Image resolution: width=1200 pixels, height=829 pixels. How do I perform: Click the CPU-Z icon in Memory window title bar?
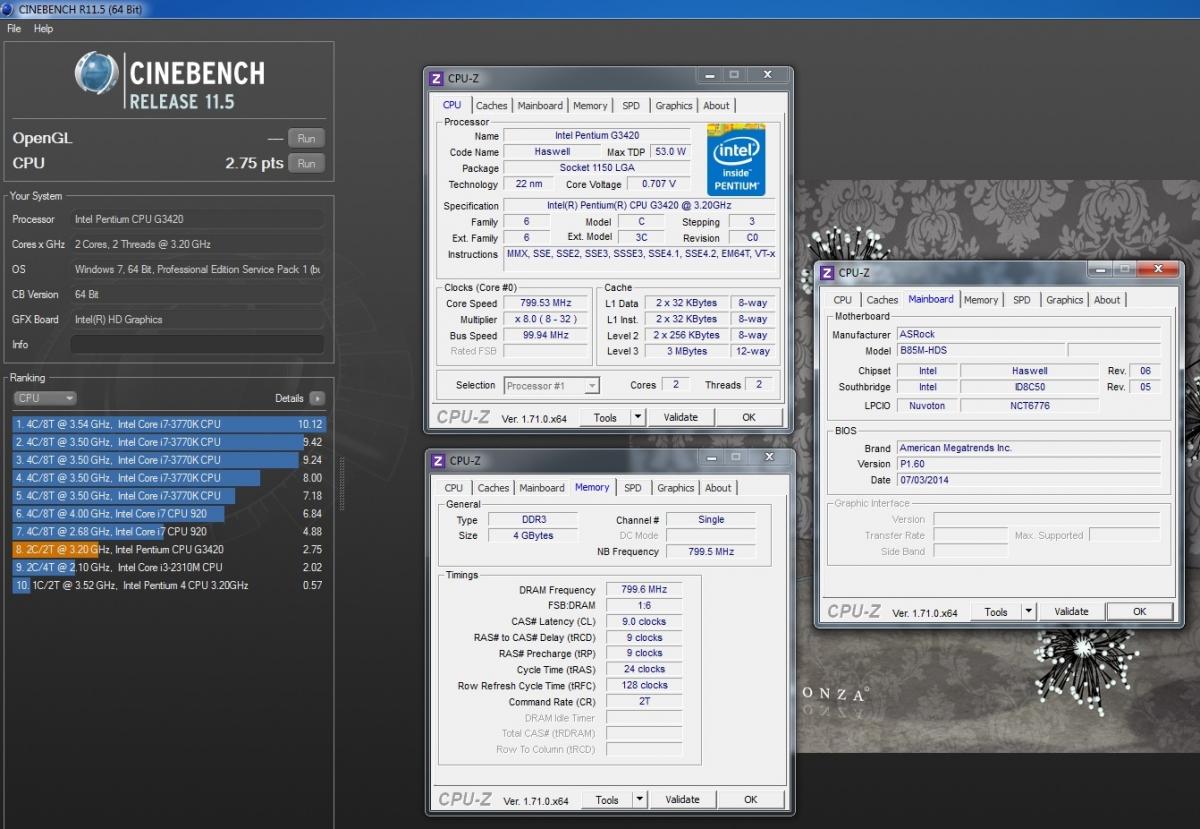[436, 460]
